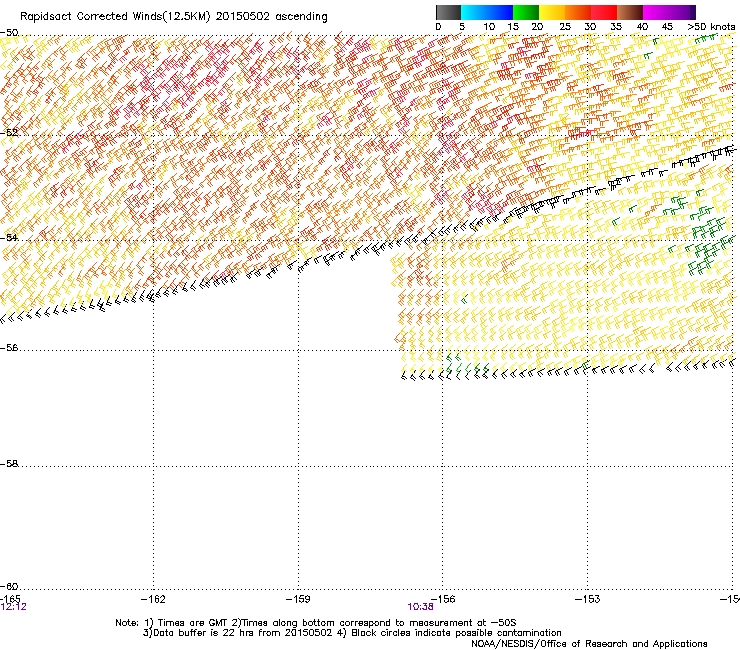Click the -54 latitude axis label

coord(9,237)
